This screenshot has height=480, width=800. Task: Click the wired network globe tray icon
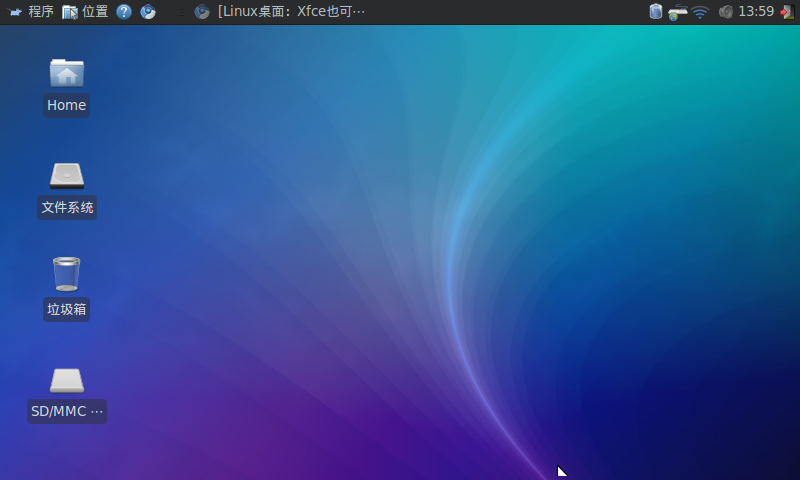[x=678, y=12]
